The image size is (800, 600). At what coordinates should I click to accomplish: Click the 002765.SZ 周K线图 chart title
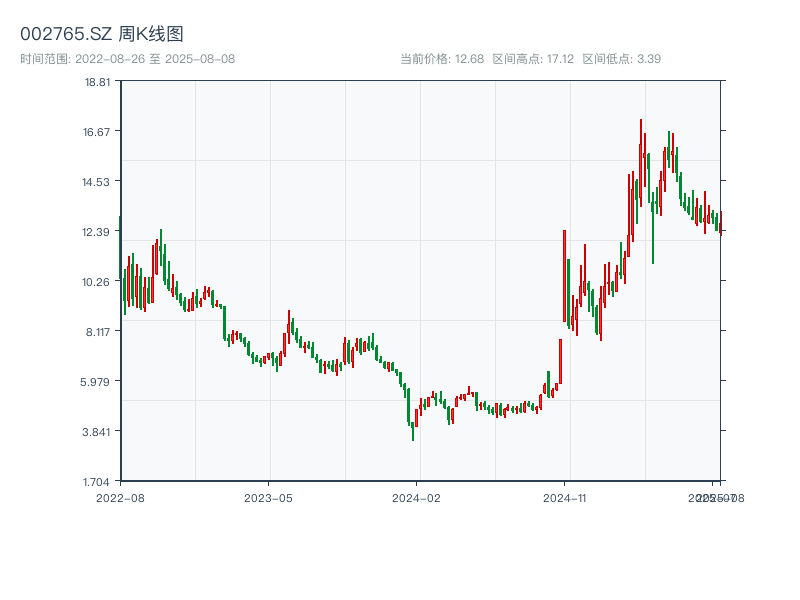(102, 35)
